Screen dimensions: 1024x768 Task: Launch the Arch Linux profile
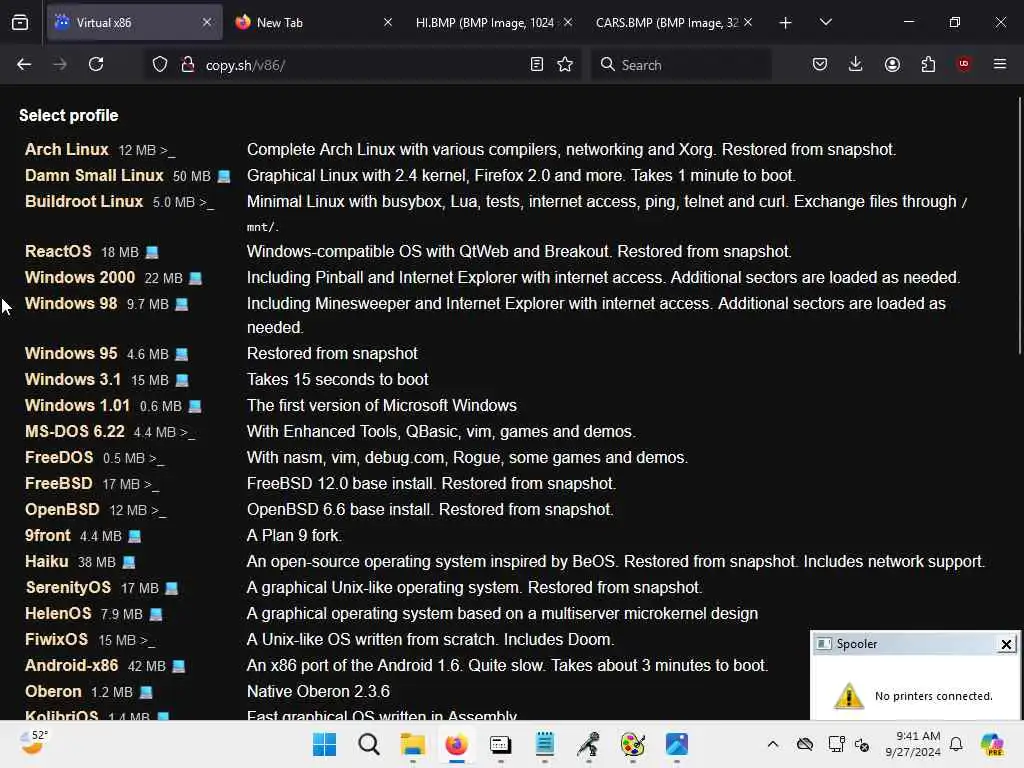pyautogui.click(x=67, y=150)
